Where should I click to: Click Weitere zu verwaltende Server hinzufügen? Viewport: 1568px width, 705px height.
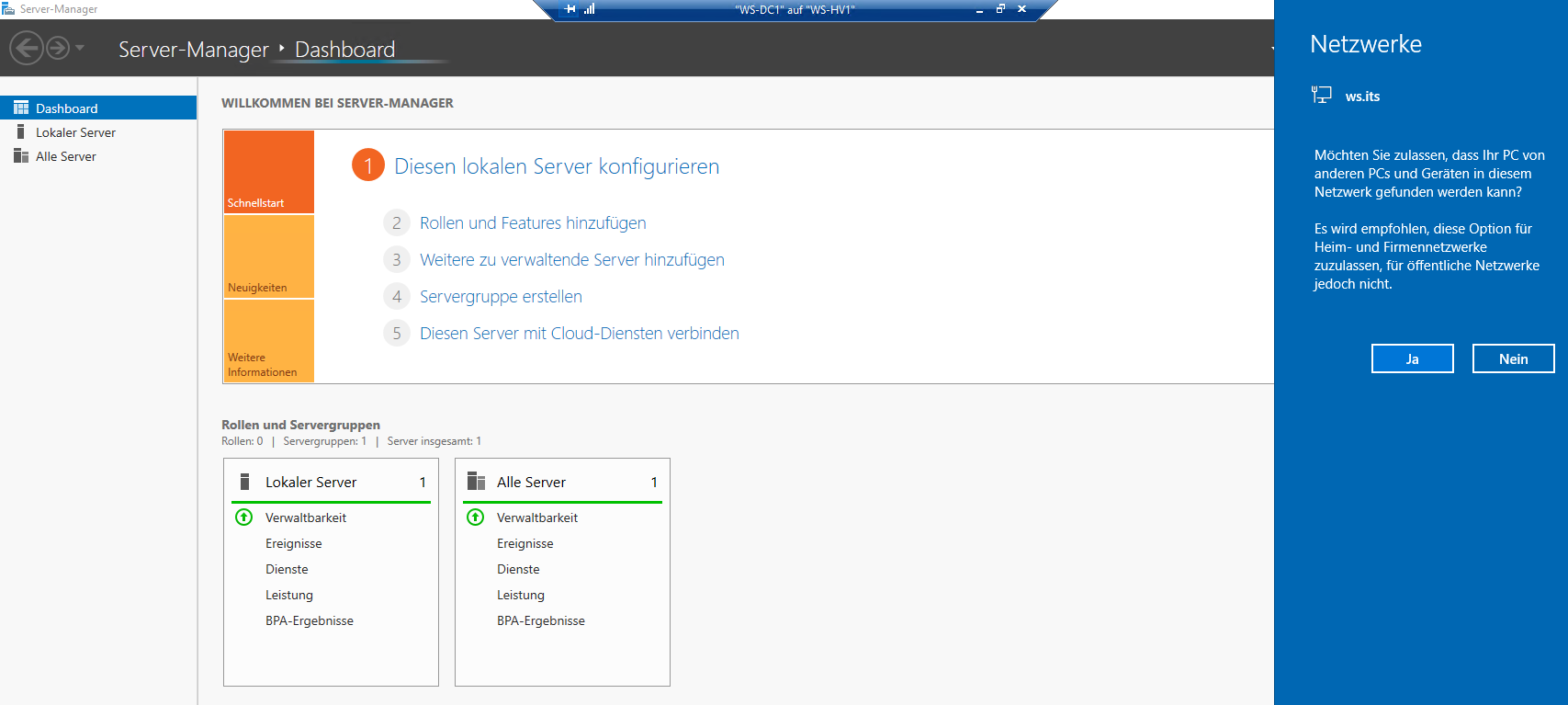coord(572,260)
